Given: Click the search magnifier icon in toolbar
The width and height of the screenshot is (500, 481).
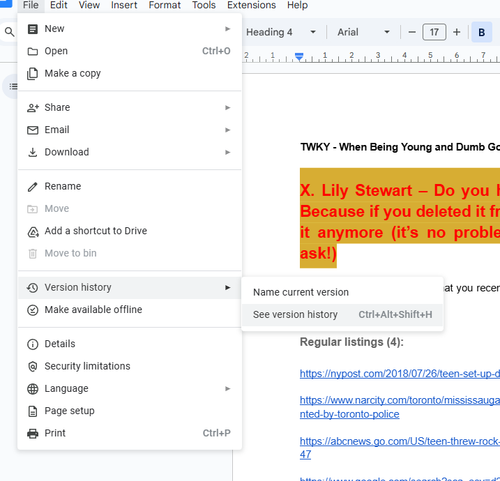Looking at the screenshot, I should [x=9, y=32].
